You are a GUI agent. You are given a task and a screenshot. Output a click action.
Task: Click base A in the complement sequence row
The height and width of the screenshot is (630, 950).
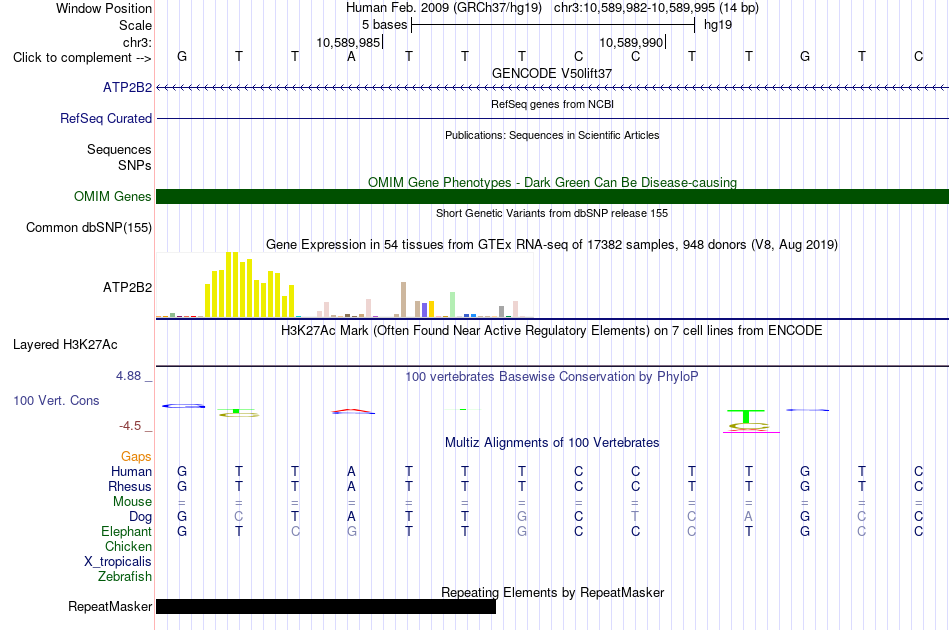[x=351, y=57]
